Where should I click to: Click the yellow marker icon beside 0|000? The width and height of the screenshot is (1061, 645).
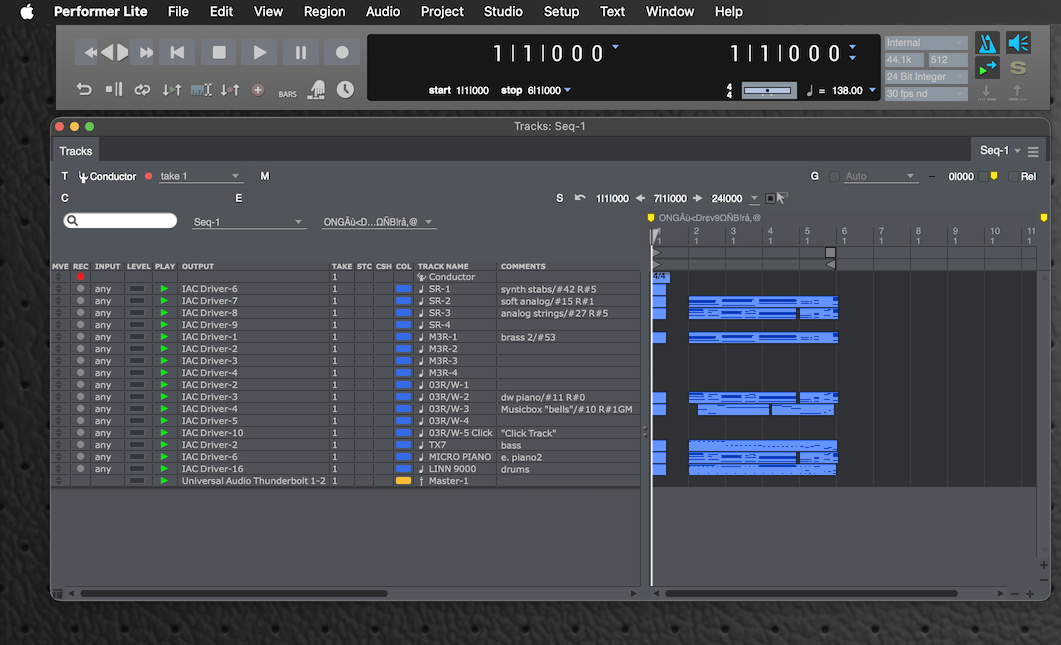[x=994, y=176]
